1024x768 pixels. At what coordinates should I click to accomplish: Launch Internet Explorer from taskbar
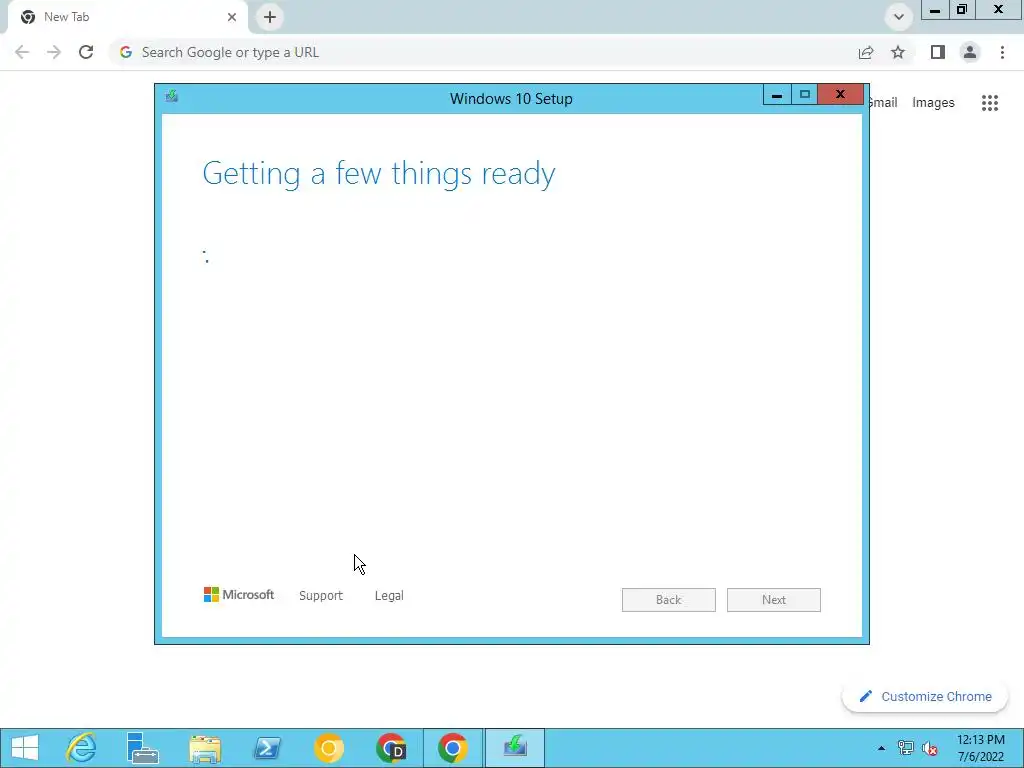tap(82, 748)
